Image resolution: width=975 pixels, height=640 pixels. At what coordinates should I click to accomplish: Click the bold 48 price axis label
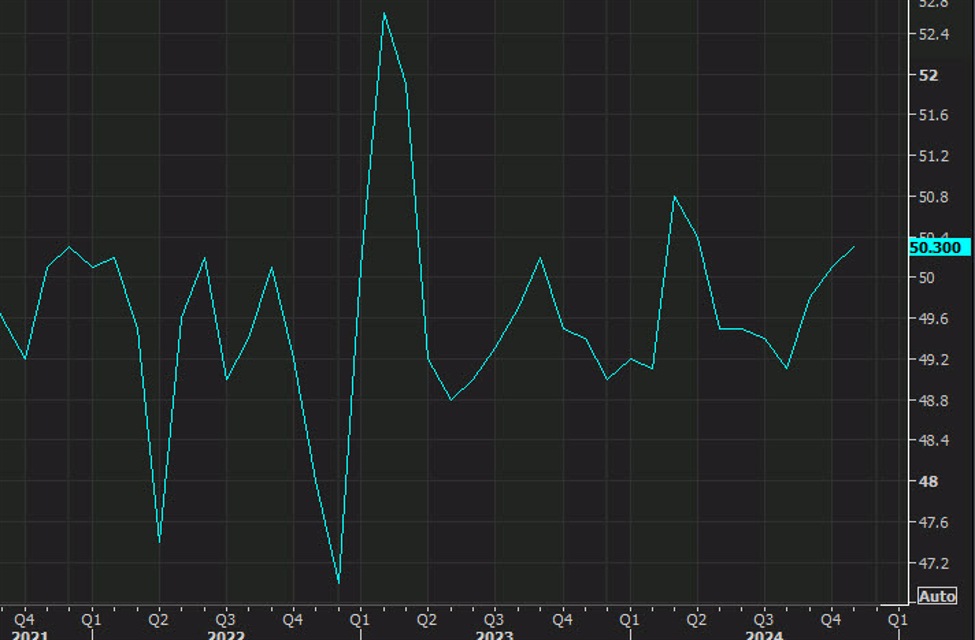pyautogui.click(x=928, y=482)
